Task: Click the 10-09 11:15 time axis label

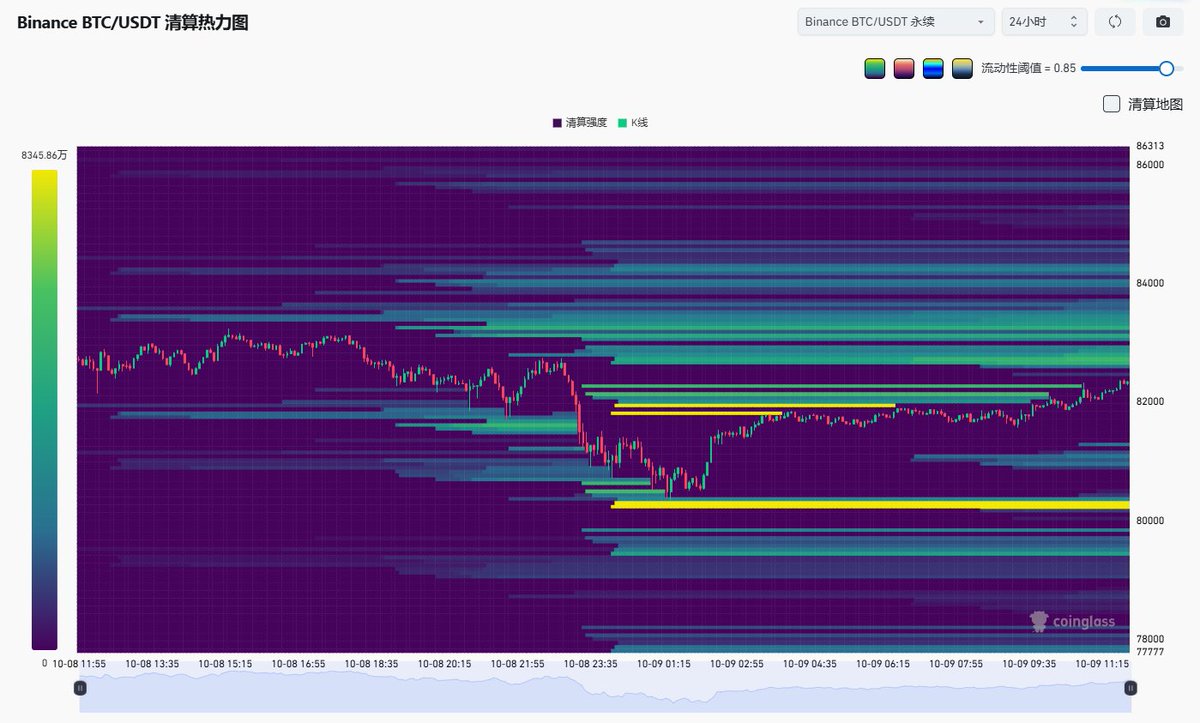Action: click(x=1101, y=663)
